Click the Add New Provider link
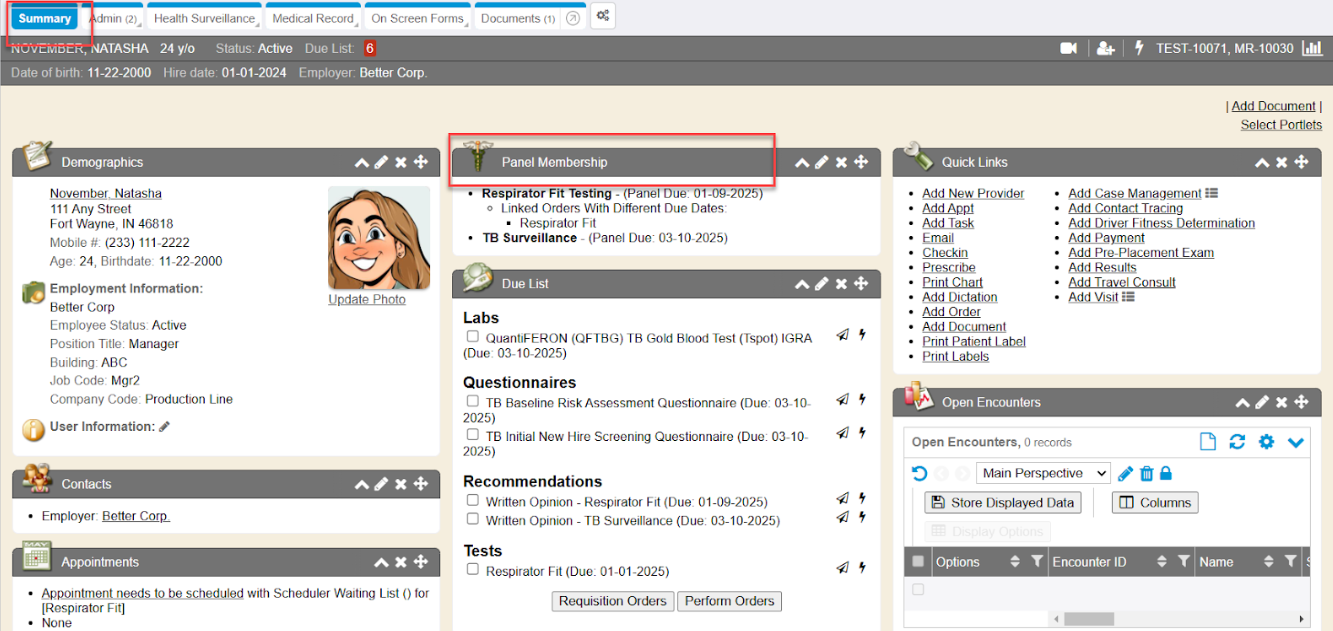 coord(972,193)
